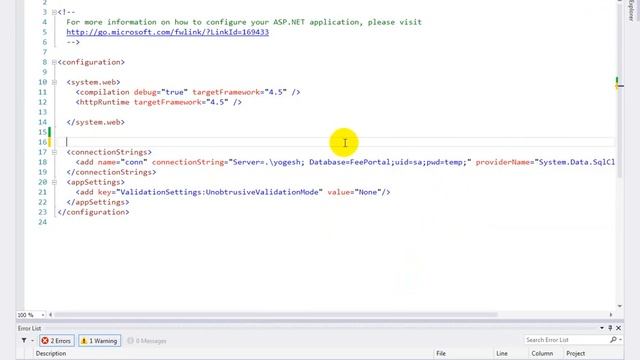Open the Error List window position menu
This screenshot has width=640, height=360.
pos(602,328)
